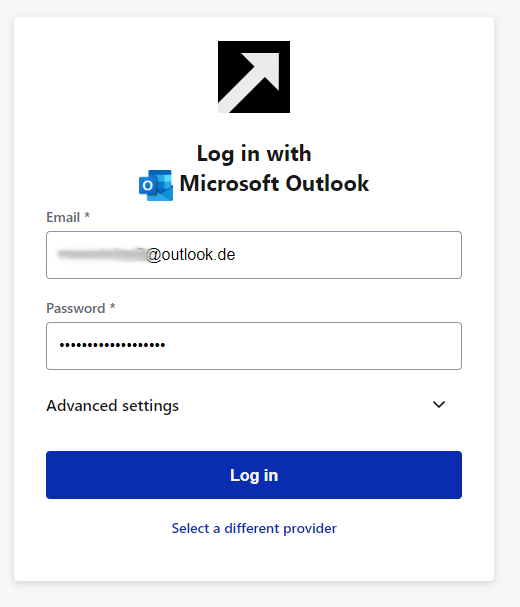This screenshot has height=607, width=520.
Task: Open the Advanced settings section label
Action: (112, 406)
